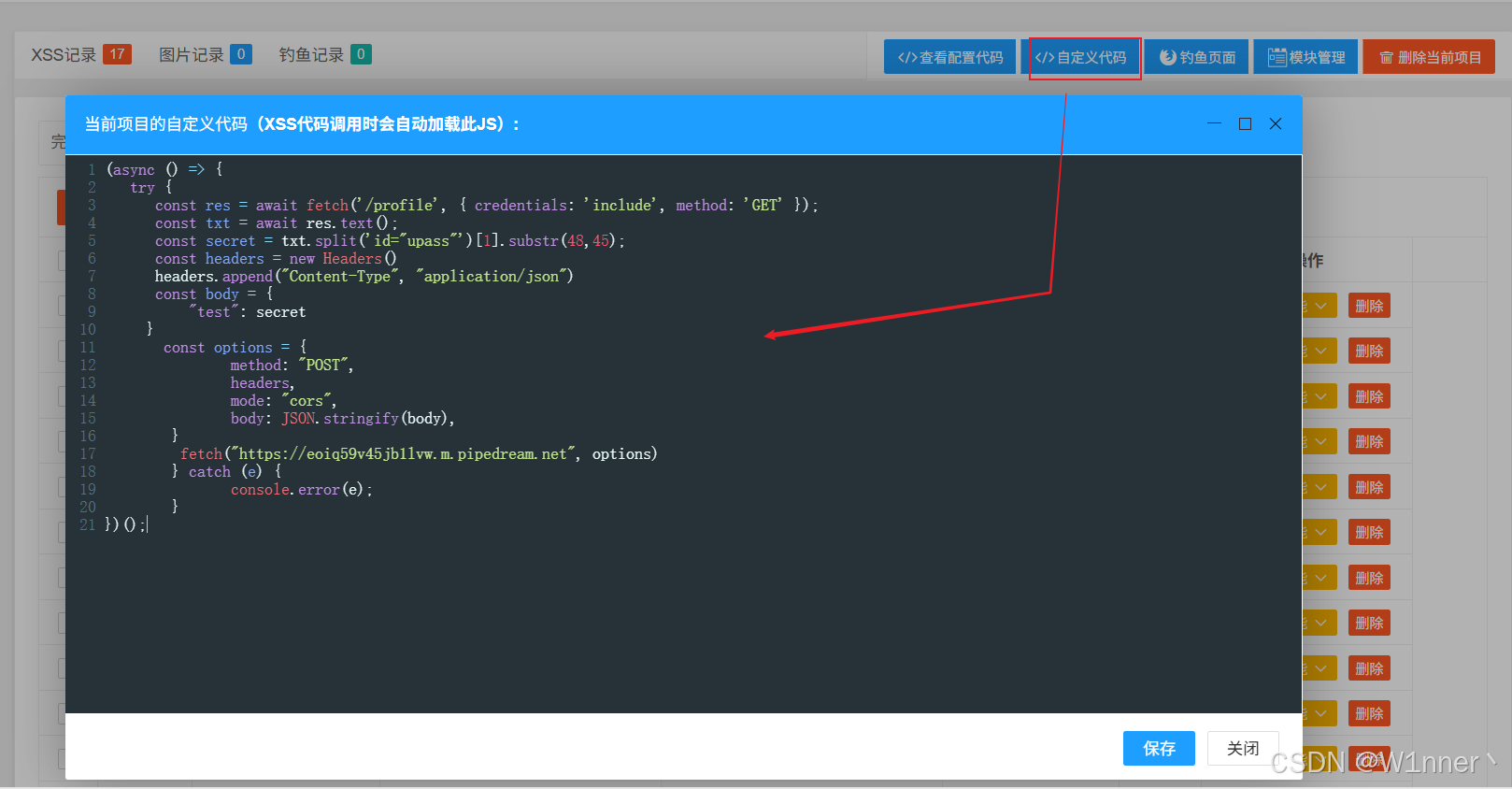
Task: Click the 'headers.append("Content-Type"' line
Action: click(364, 276)
